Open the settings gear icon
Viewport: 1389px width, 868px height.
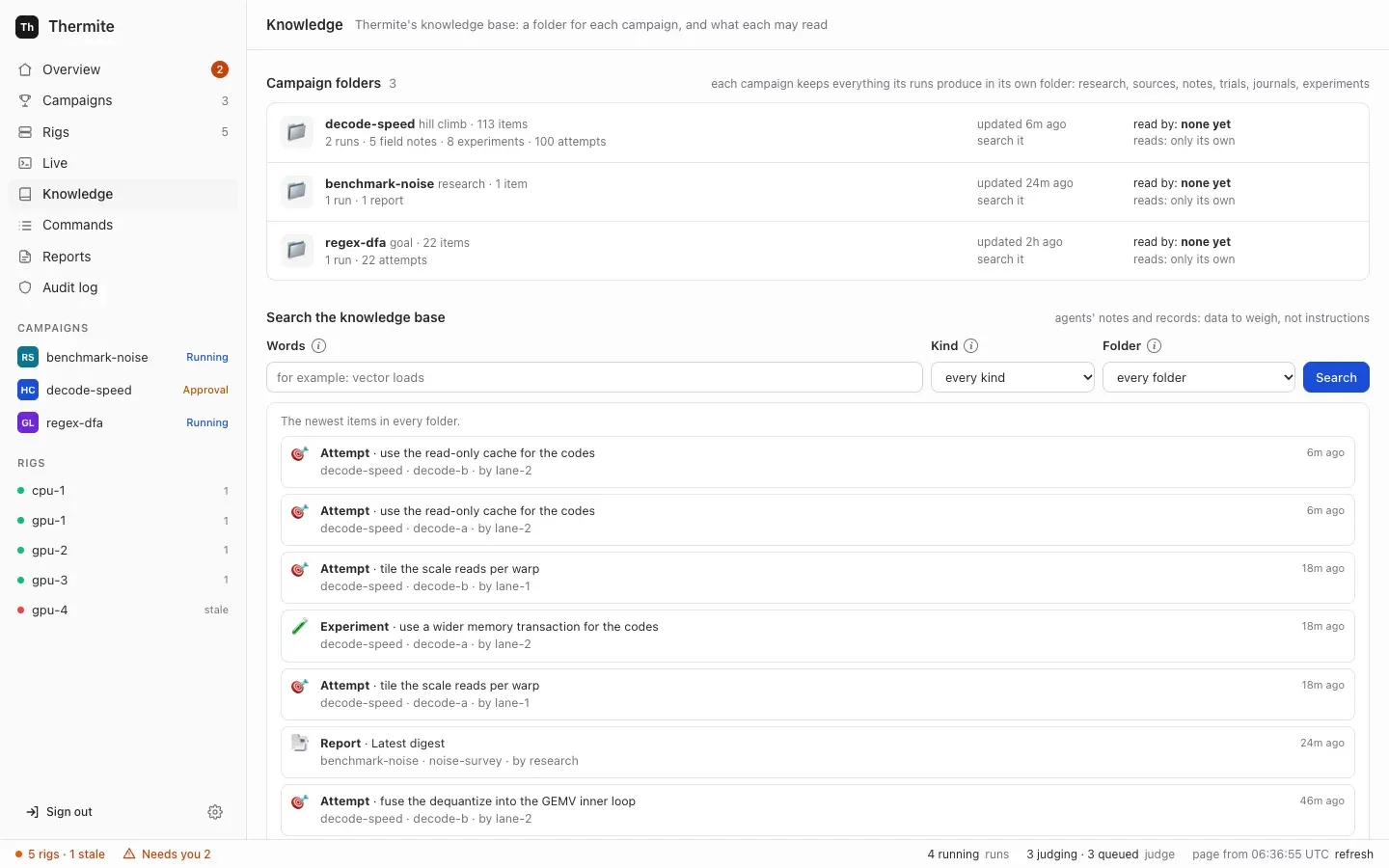215,812
